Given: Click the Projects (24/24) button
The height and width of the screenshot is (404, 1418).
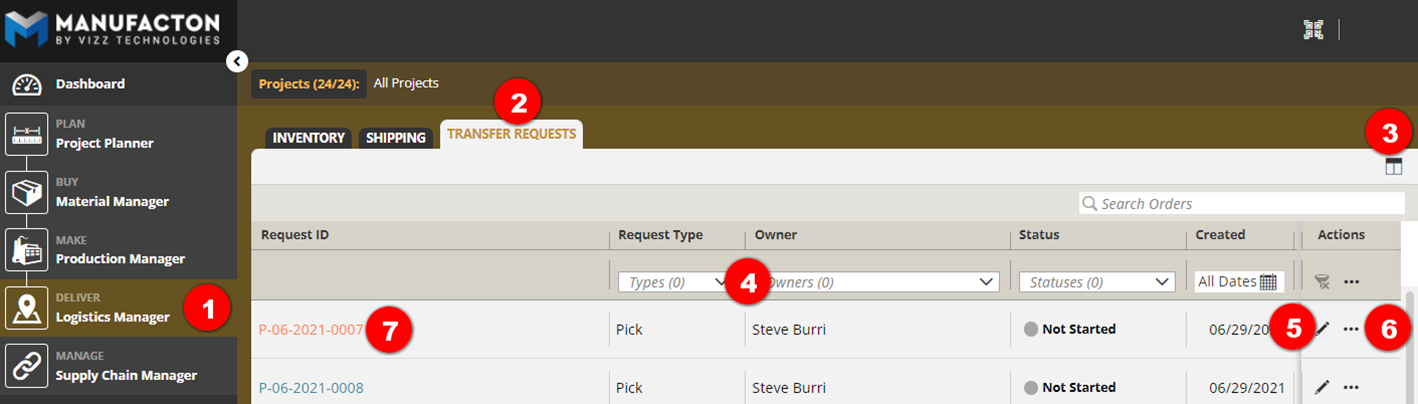Looking at the screenshot, I should (309, 84).
